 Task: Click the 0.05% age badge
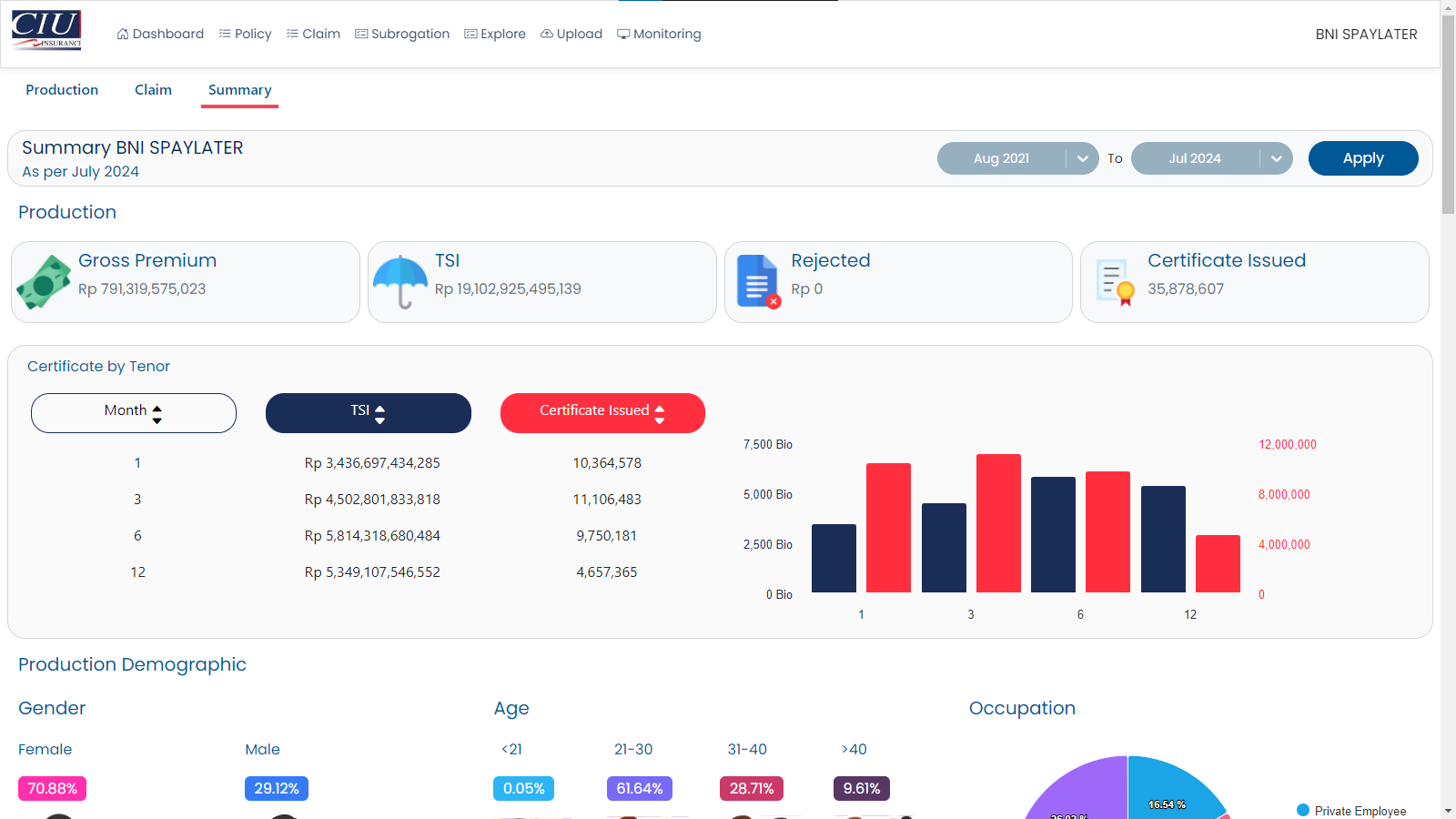[523, 788]
